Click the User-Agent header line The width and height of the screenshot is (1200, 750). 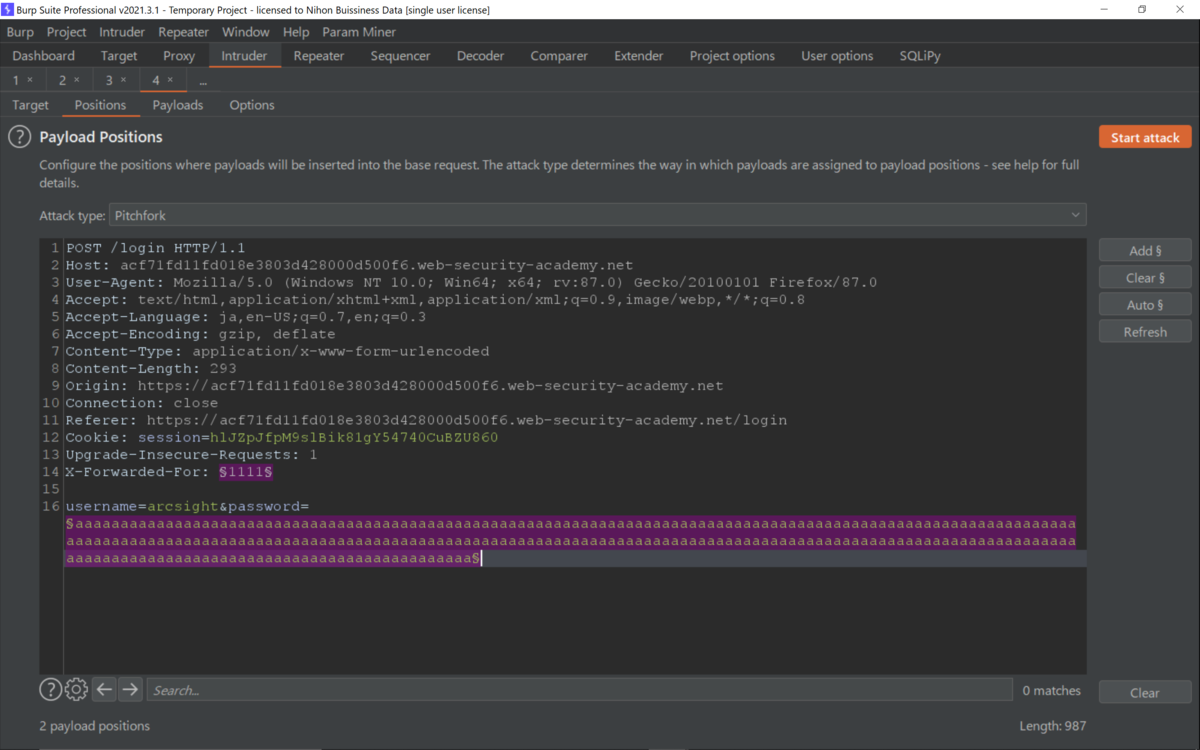coord(471,282)
